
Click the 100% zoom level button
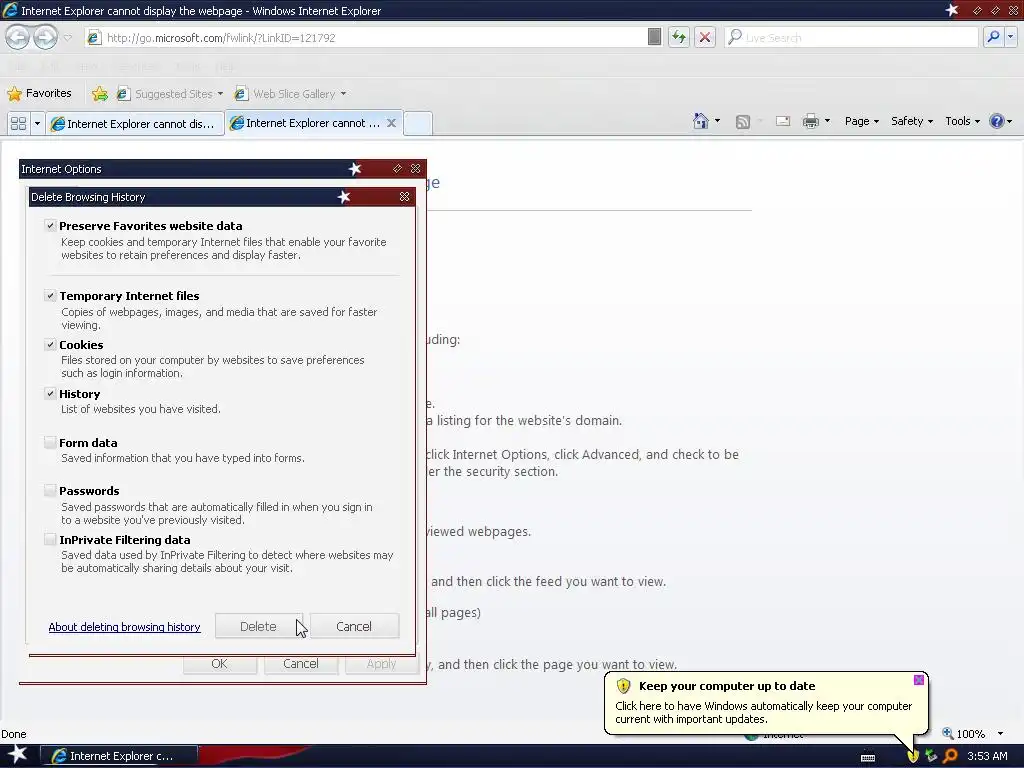964,733
